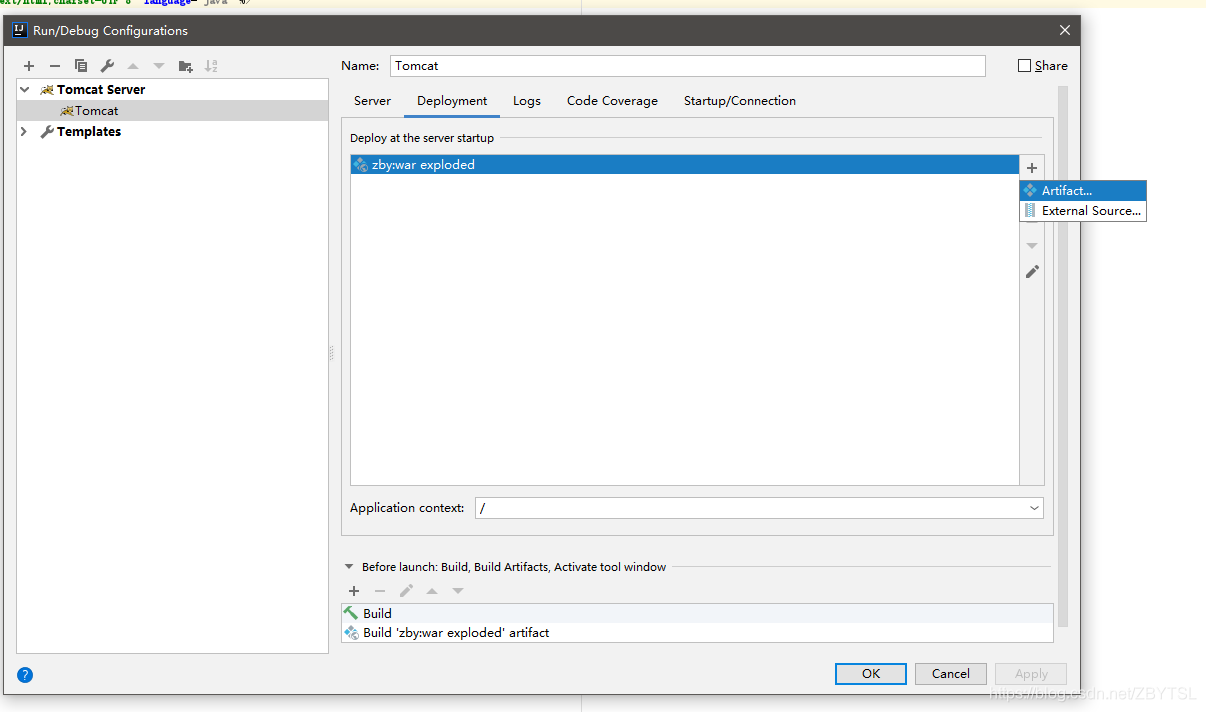Click the Apply button
1206x712 pixels.
pos(1031,674)
